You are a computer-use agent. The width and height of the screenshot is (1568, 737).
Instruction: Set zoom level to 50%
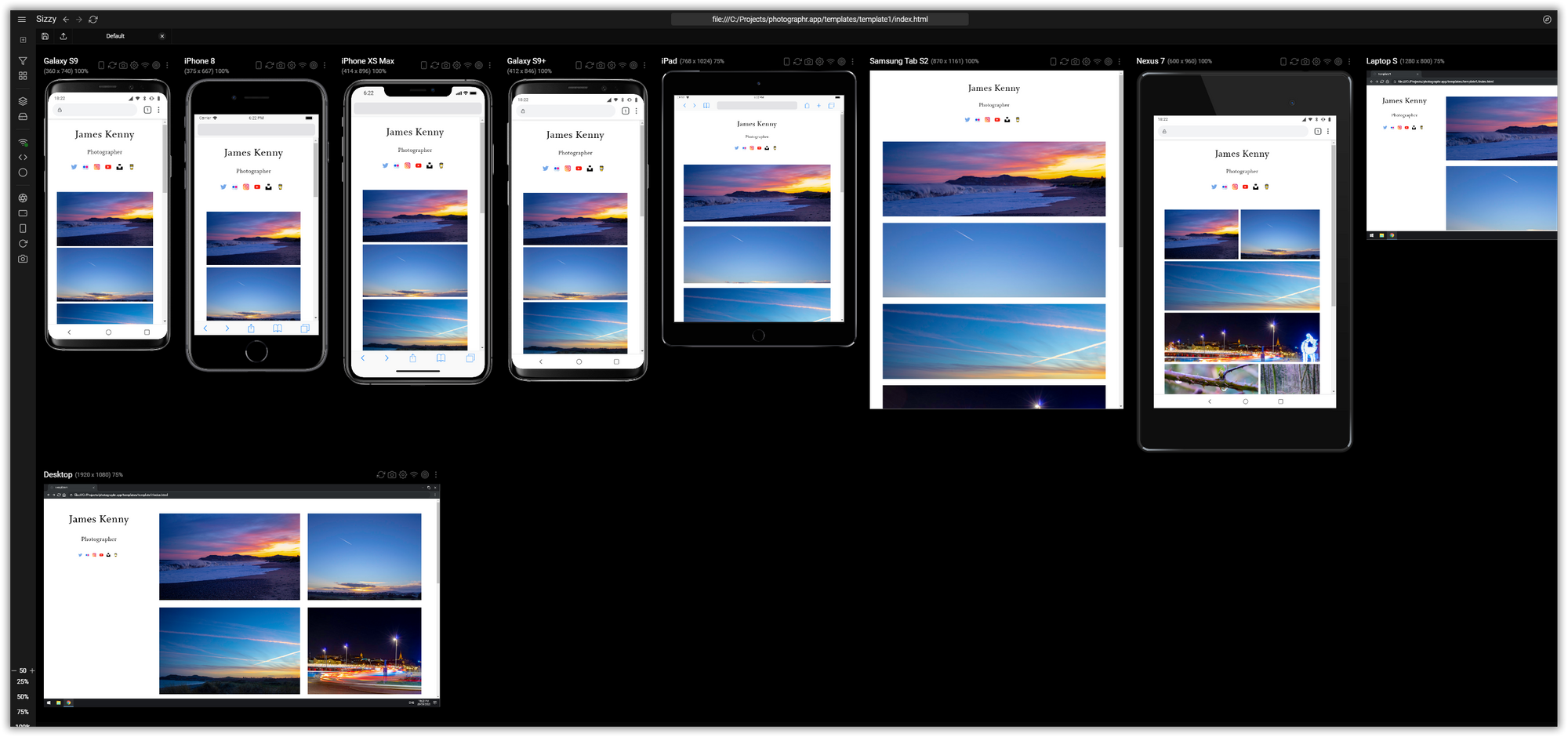tap(23, 696)
